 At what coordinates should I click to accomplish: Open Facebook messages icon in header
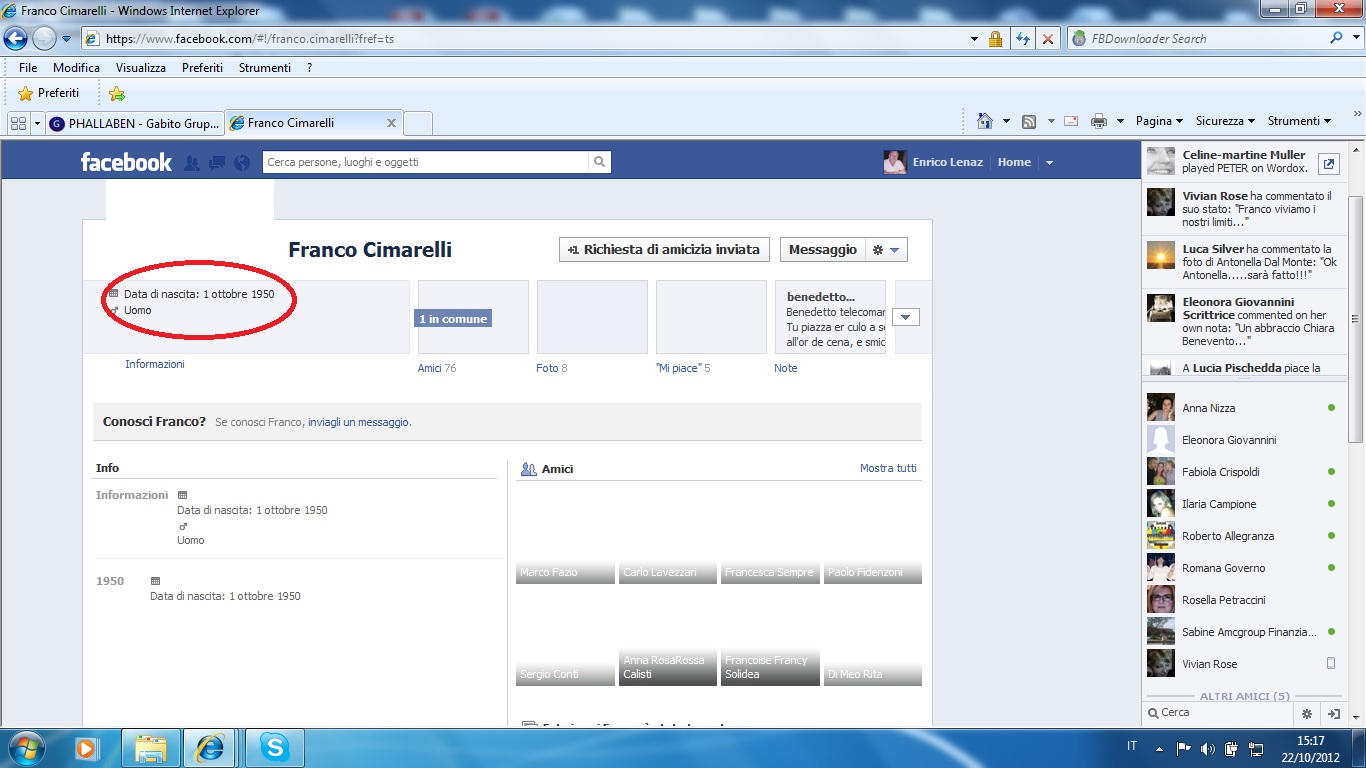(x=217, y=163)
